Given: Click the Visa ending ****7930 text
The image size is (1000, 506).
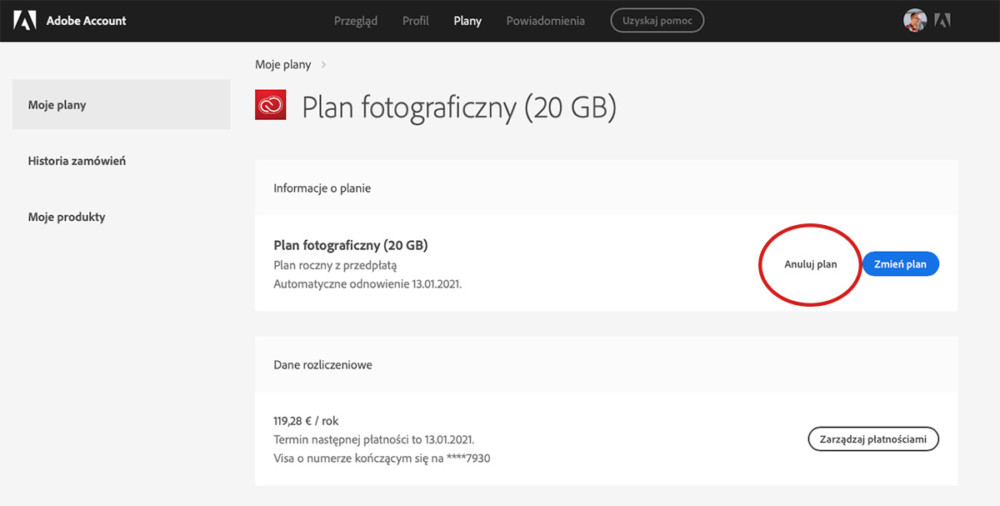Looking at the screenshot, I should tap(382, 458).
